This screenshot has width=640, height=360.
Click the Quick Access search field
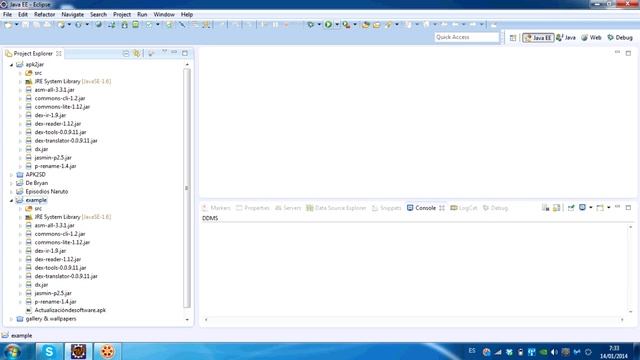pos(467,37)
